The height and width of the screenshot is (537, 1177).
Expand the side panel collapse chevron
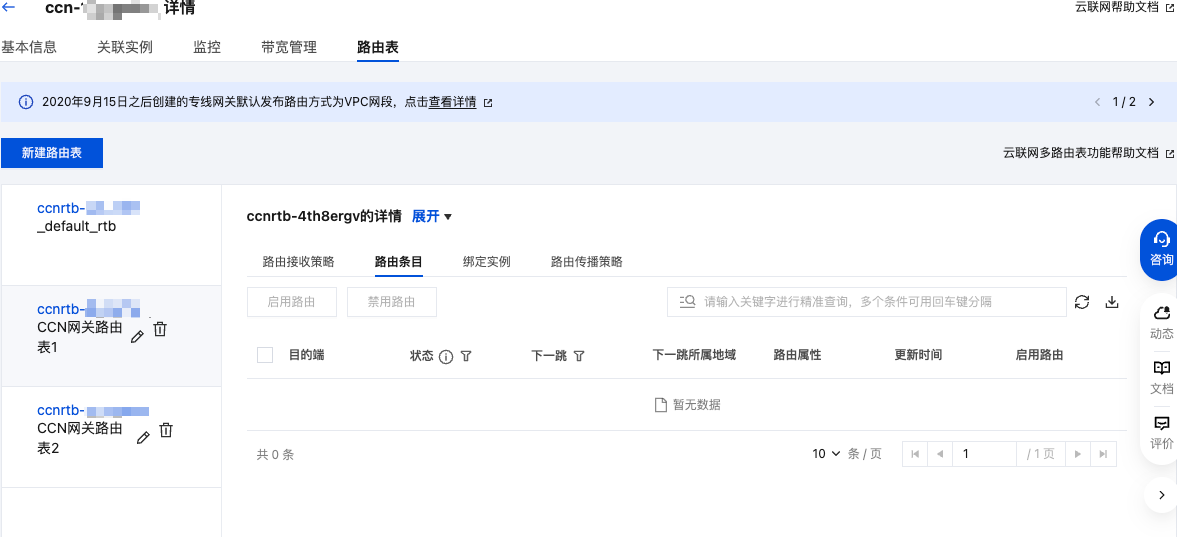tap(1161, 494)
